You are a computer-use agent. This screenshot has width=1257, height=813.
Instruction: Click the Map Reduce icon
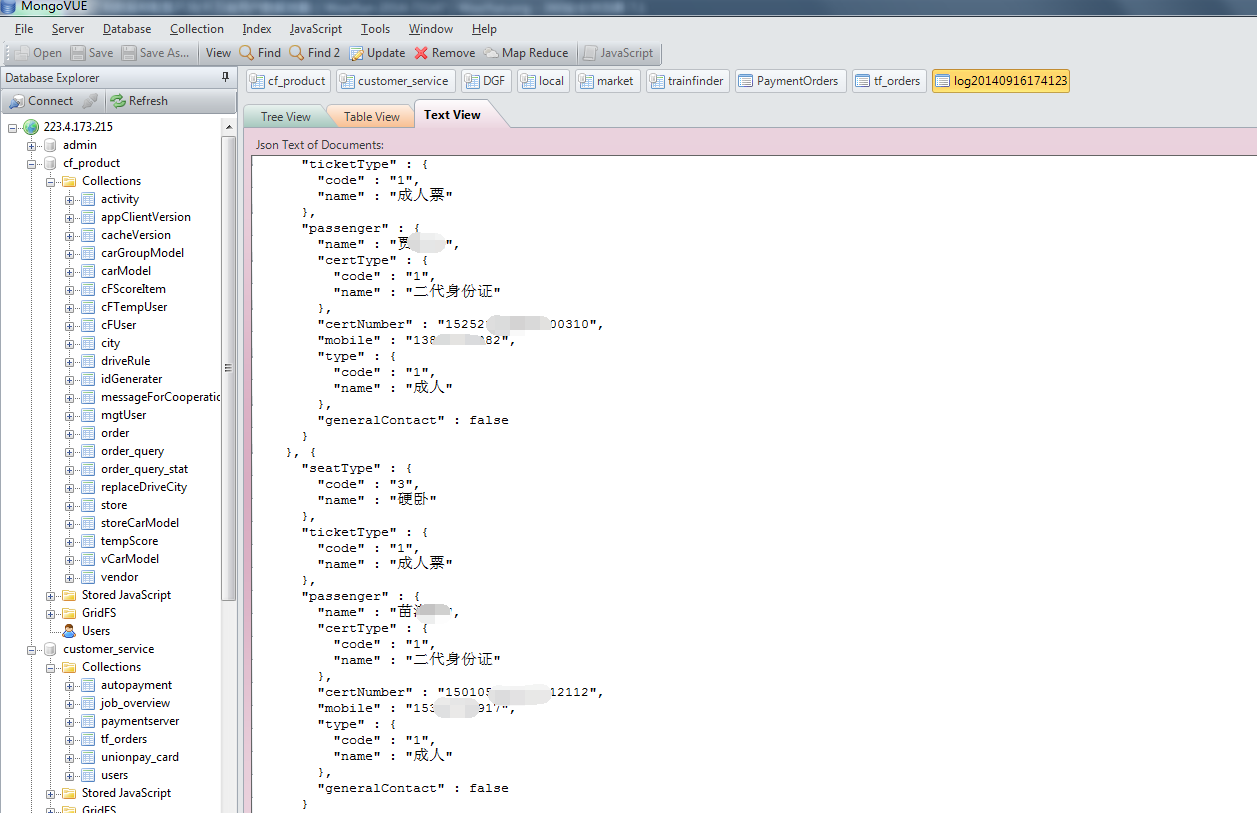click(x=491, y=53)
